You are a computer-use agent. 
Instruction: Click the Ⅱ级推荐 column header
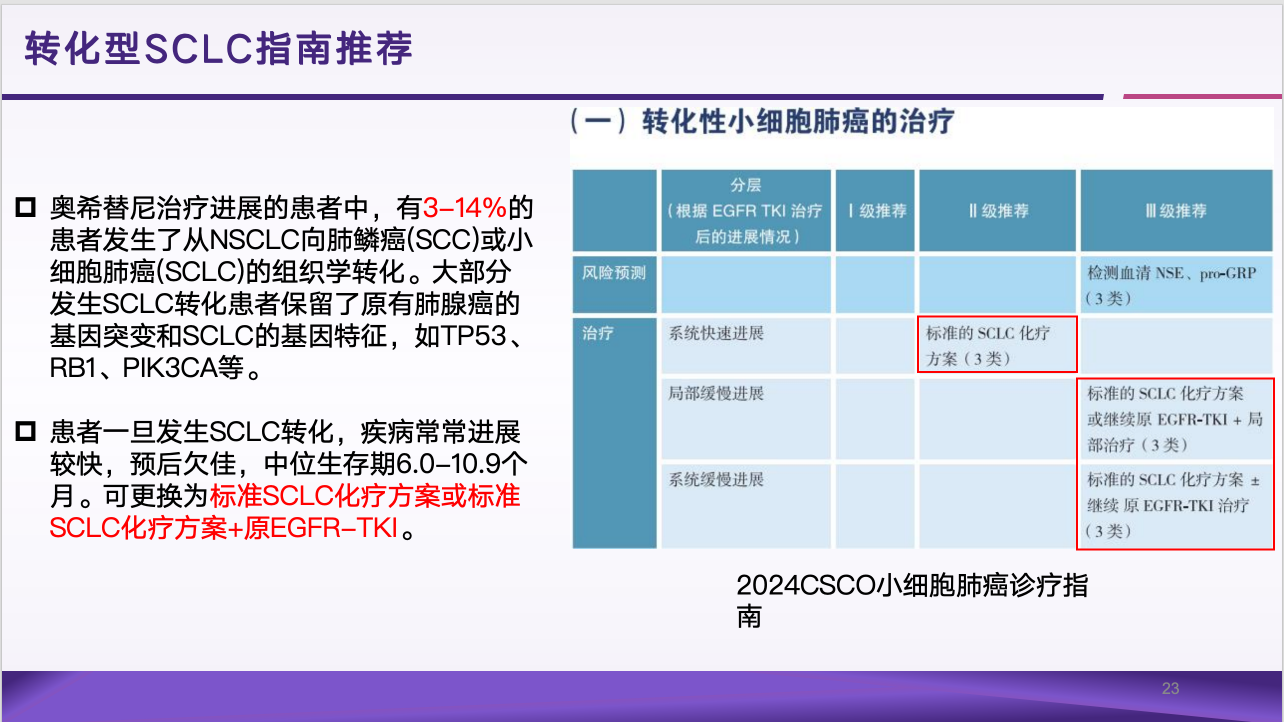point(997,211)
